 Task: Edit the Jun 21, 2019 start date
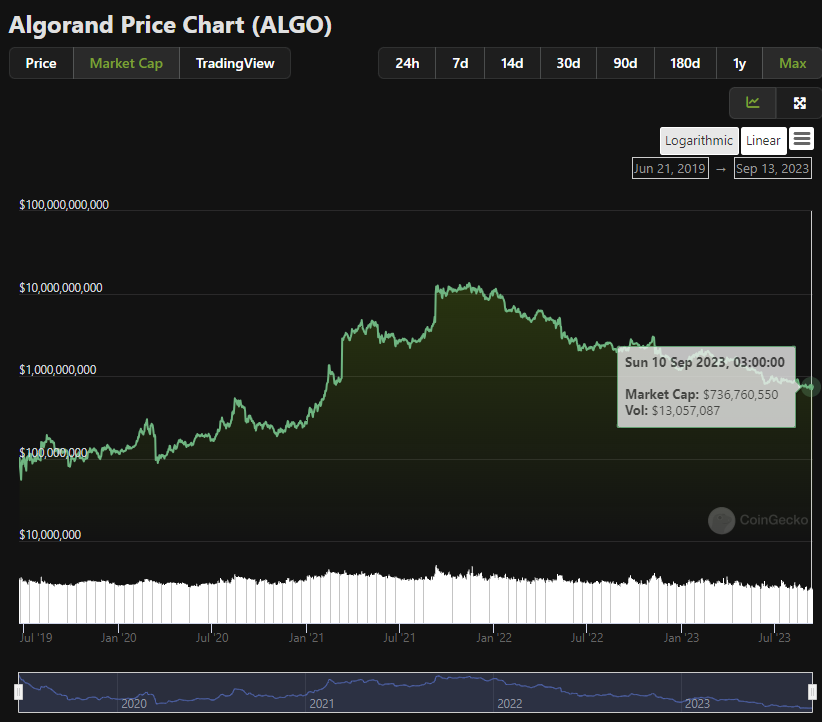point(670,168)
